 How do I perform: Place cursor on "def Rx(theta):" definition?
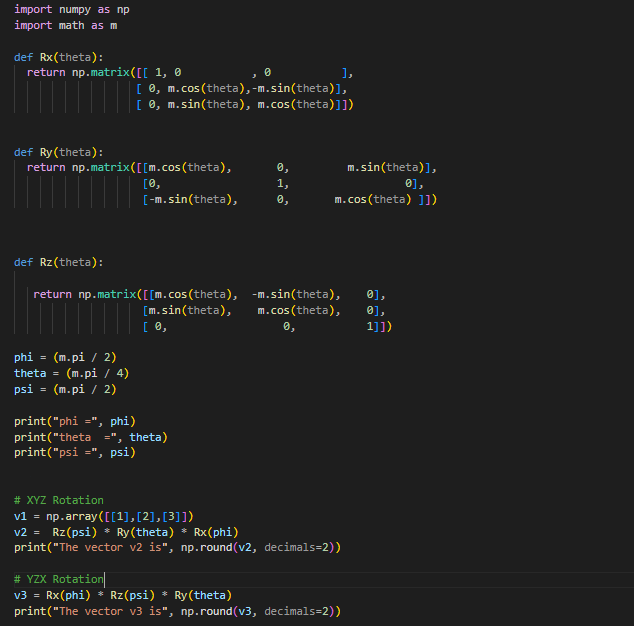pos(59,57)
